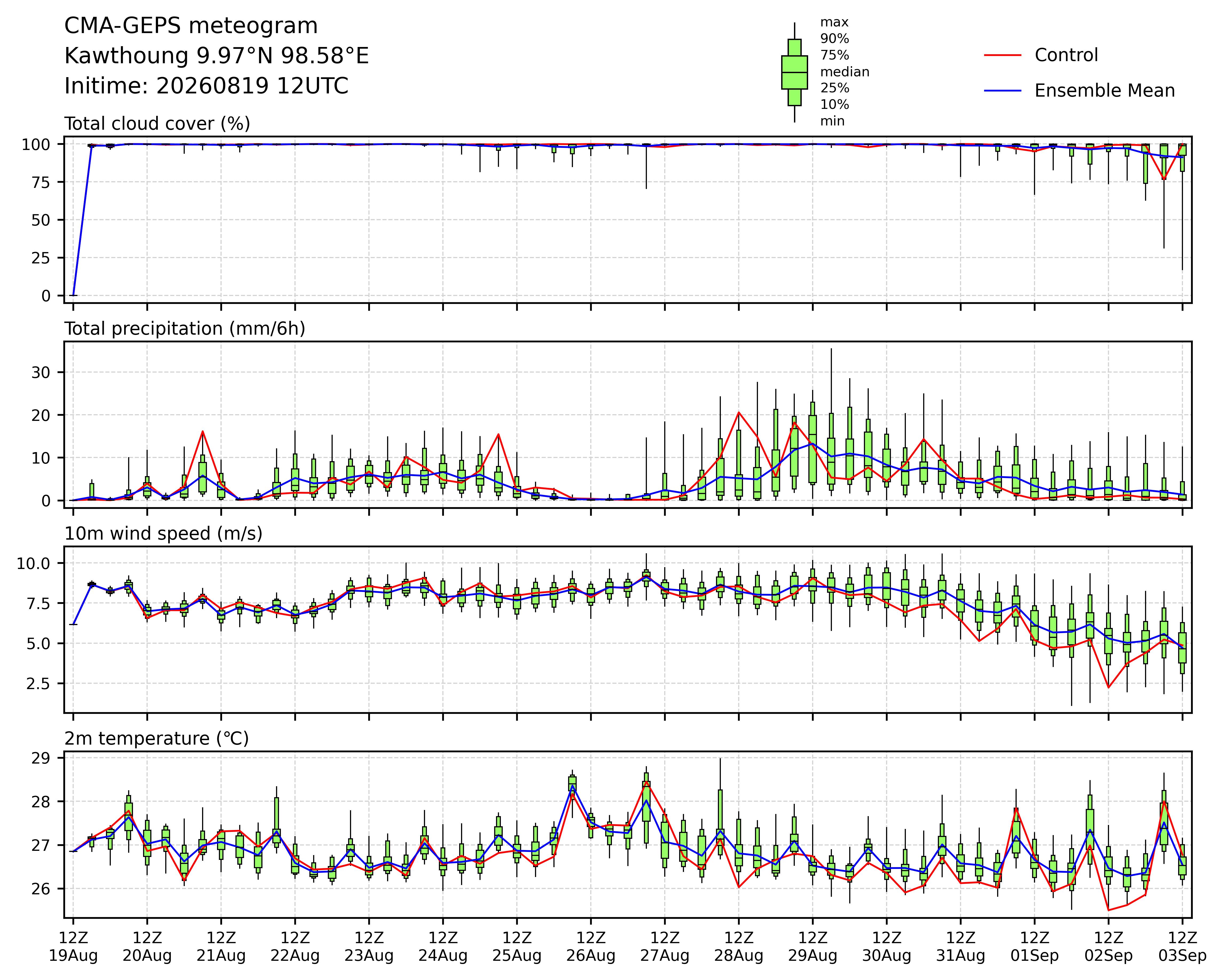The width and height of the screenshot is (1223, 980).
Task: Click the '2.5' tick on wind speed axis
Action: (x=38, y=684)
